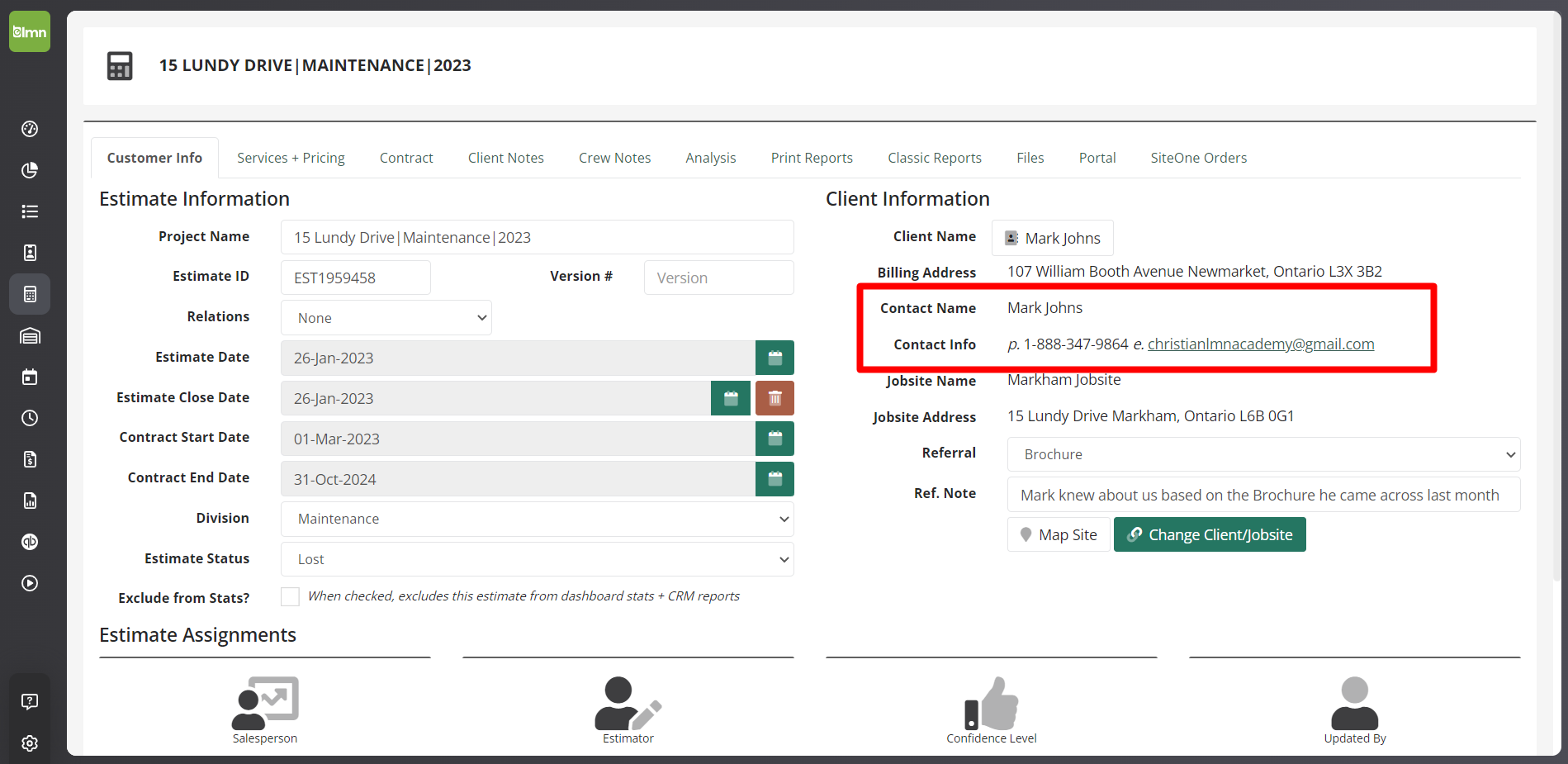Switch to the Contract tab
This screenshot has width=1568, height=764.
(406, 158)
